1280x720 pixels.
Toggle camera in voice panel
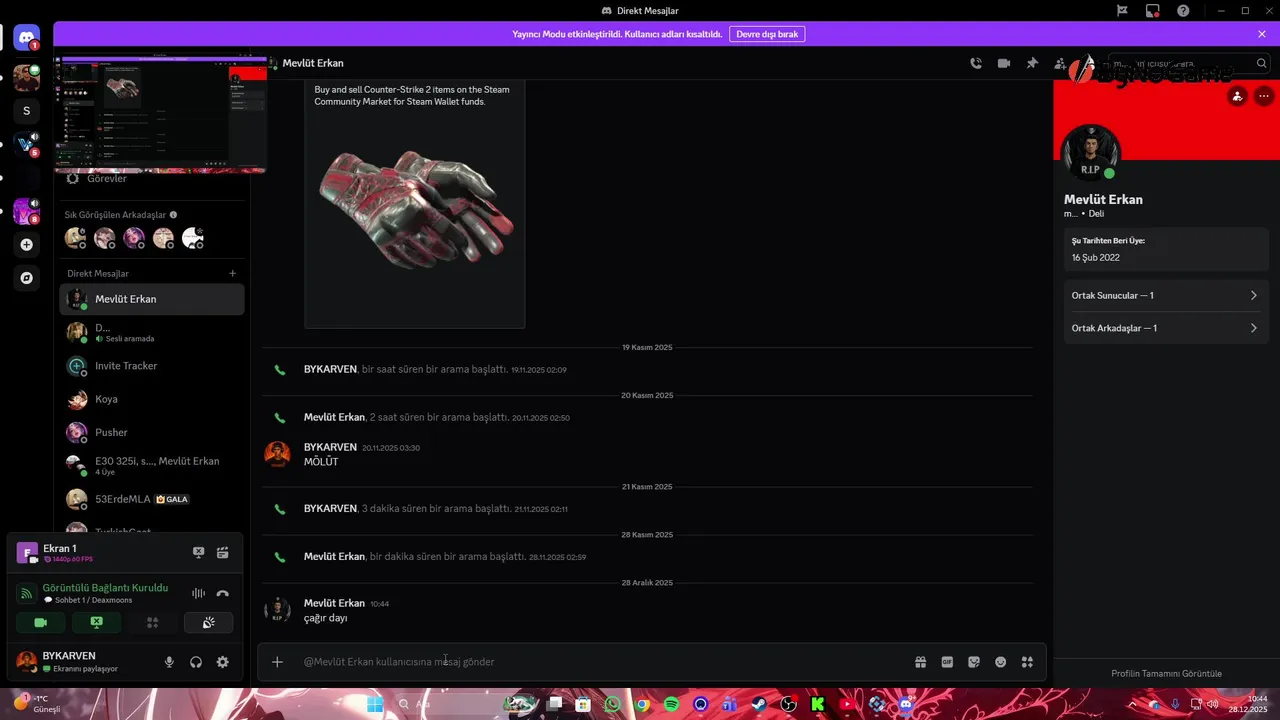point(40,622)
